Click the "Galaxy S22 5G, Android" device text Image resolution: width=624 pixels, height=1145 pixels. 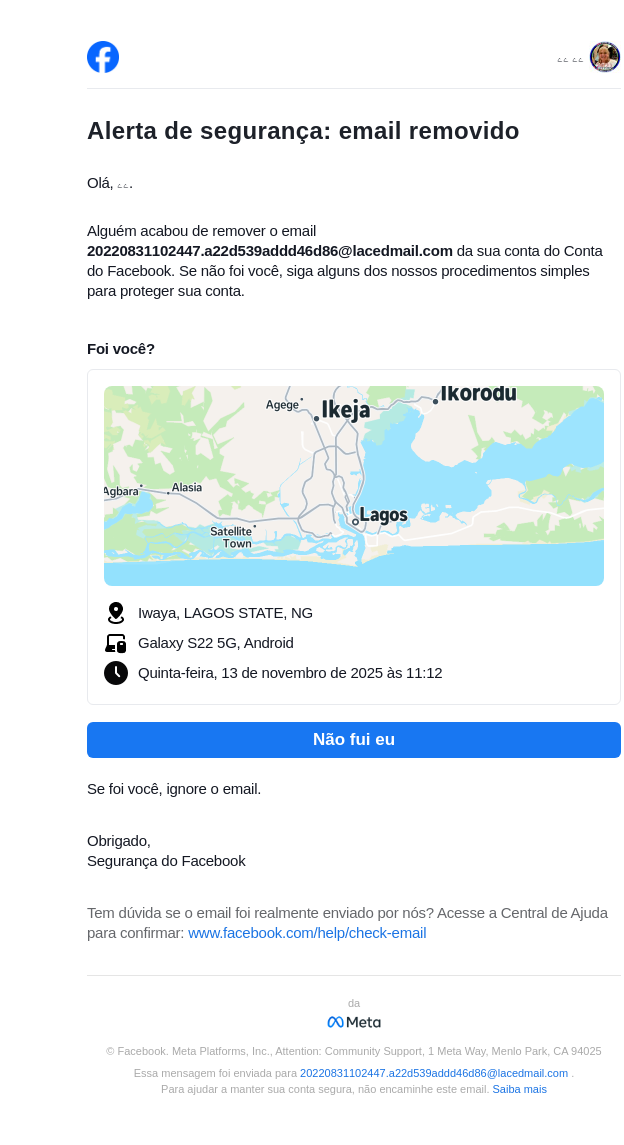(216, 643)
